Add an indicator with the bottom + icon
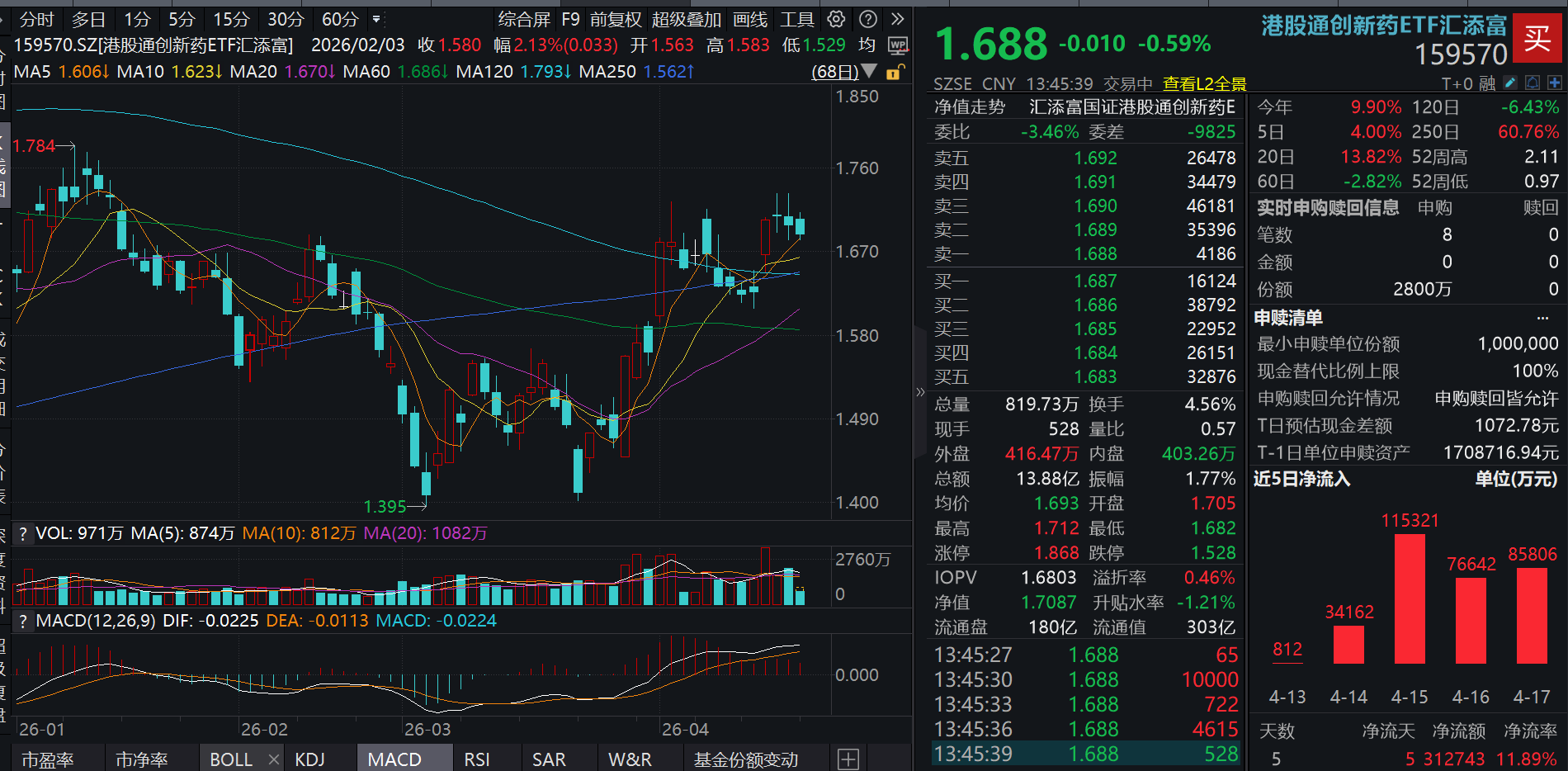Screen dimensions: 1568x771 pyautogui.click(x=847, y=759)
